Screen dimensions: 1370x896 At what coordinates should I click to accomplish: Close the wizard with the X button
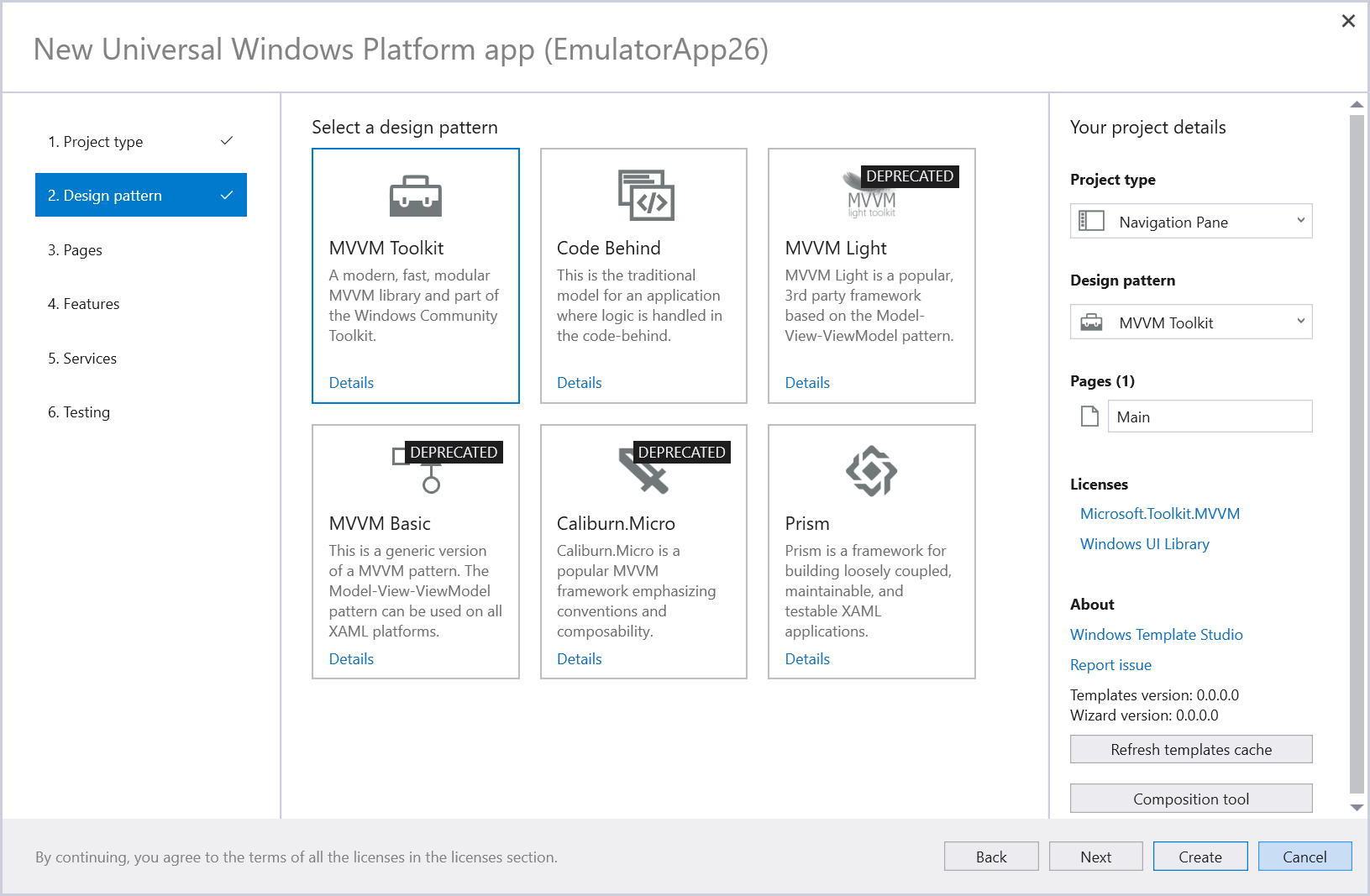pos(1348,21)
